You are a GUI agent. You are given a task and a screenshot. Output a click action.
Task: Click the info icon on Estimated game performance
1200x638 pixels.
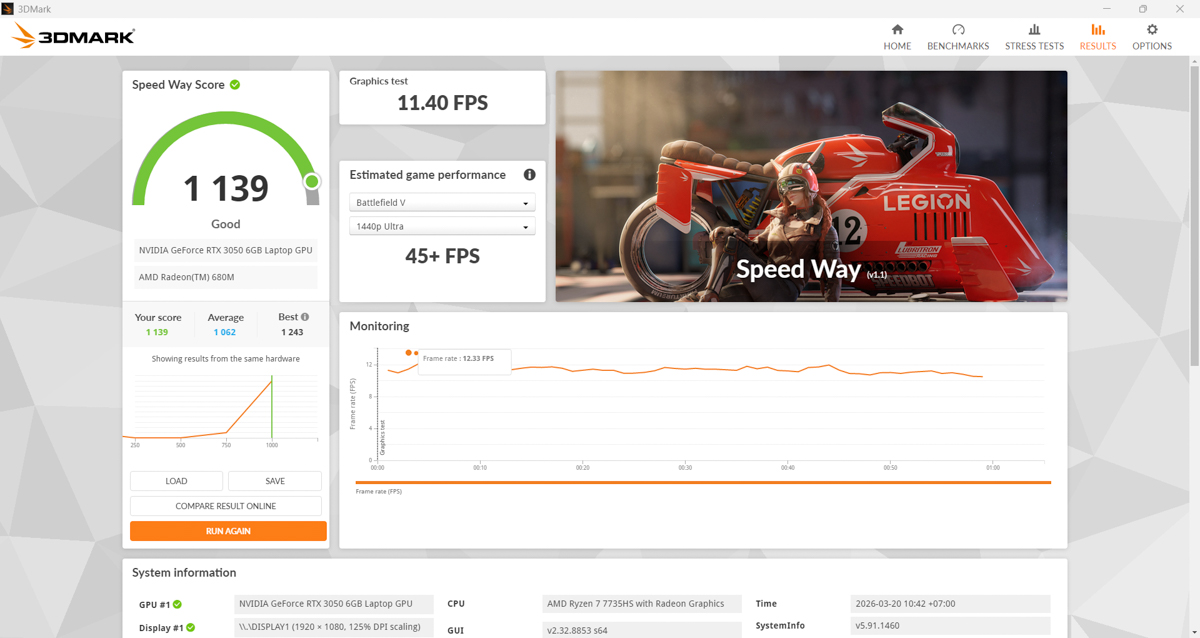pos(529,174)
